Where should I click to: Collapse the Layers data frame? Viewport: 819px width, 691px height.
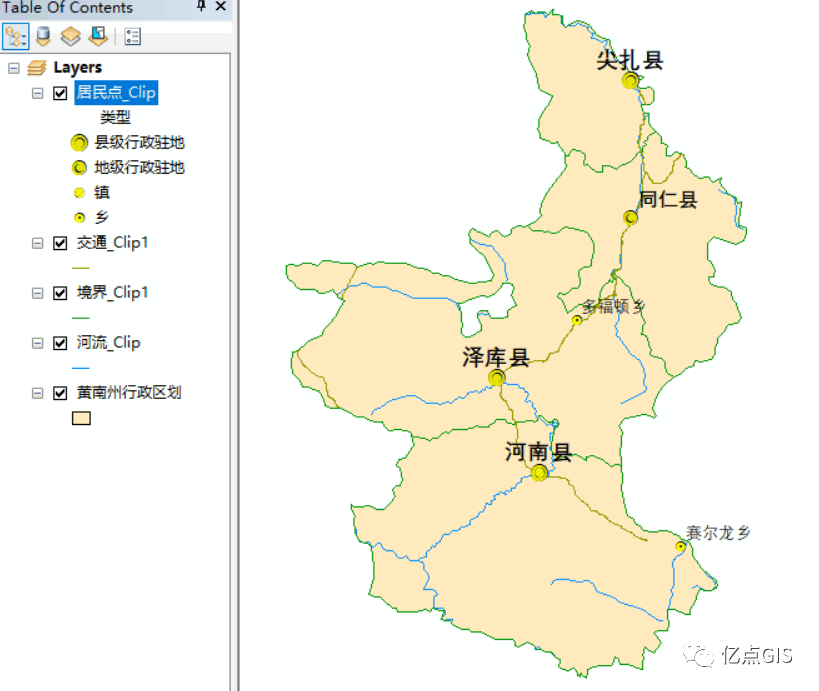14,68
